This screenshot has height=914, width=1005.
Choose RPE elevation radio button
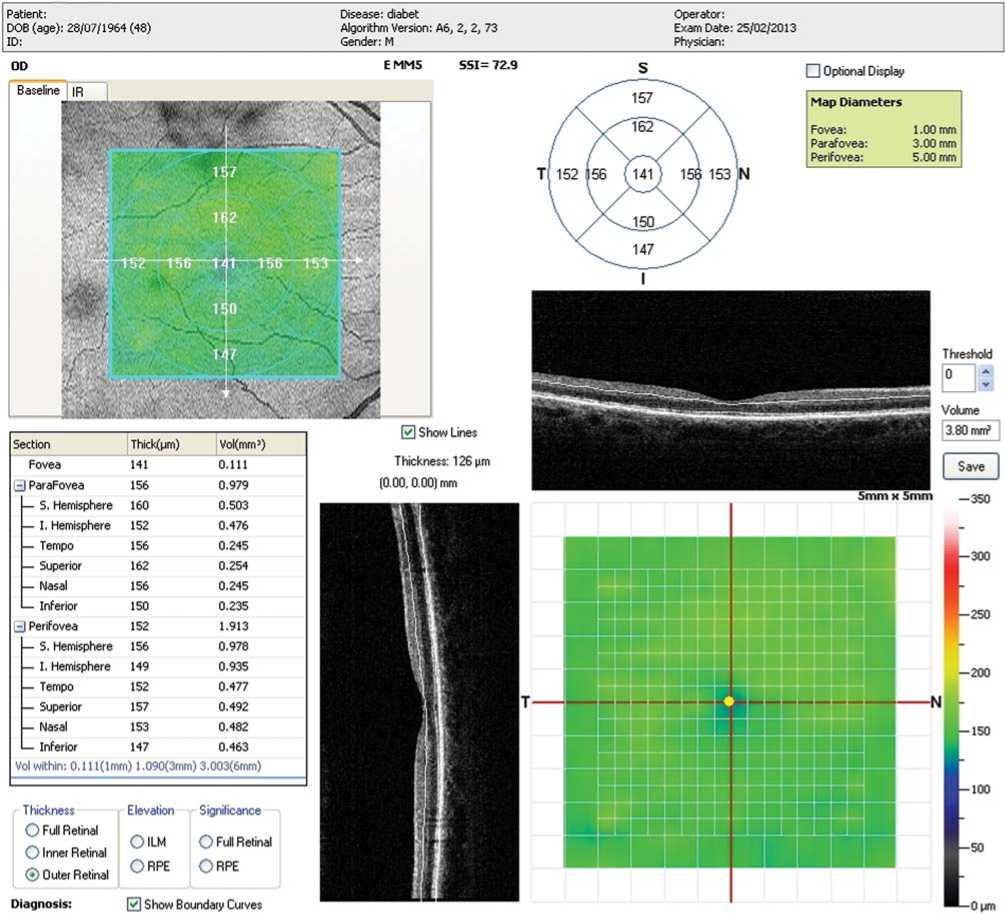tap(137, 866)
